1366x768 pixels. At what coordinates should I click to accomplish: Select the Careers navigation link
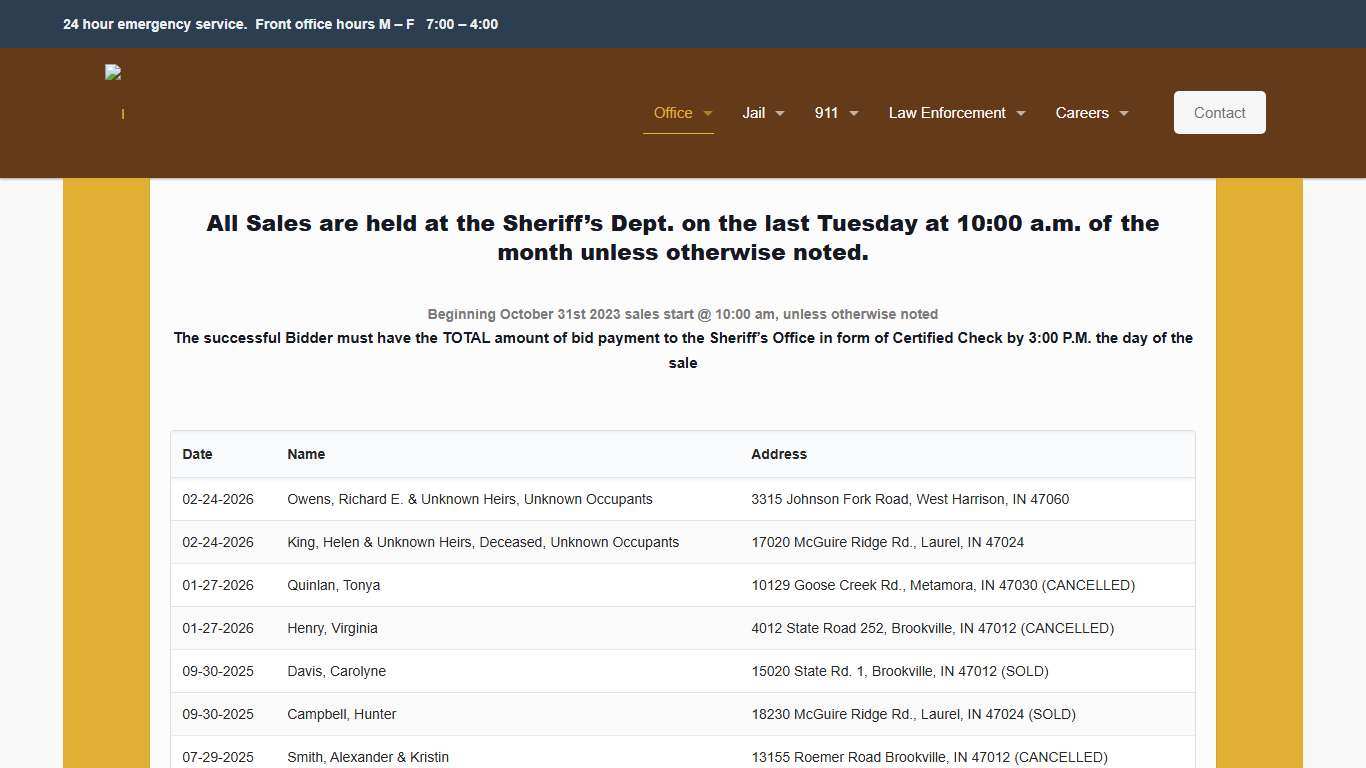(1081, 113)
